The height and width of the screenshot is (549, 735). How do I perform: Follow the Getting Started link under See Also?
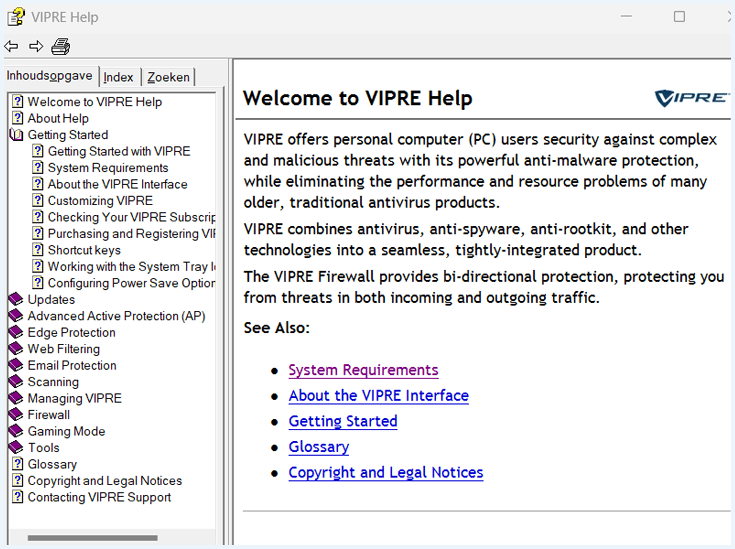343,421
